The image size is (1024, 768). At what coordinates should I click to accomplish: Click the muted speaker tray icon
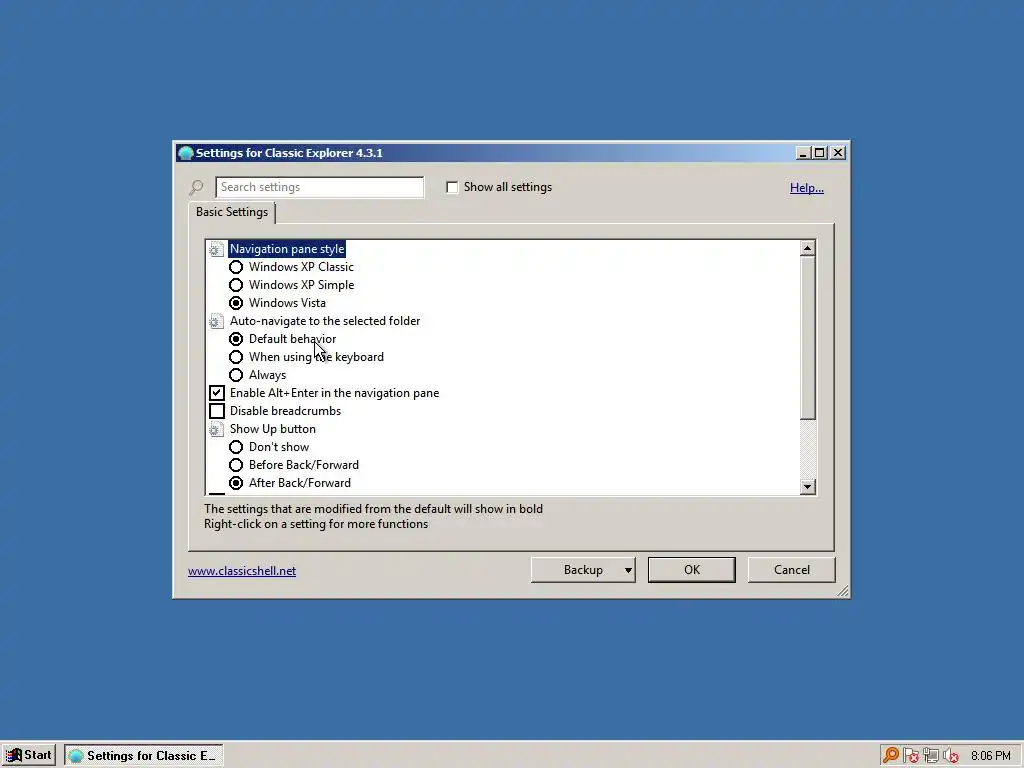951,756
